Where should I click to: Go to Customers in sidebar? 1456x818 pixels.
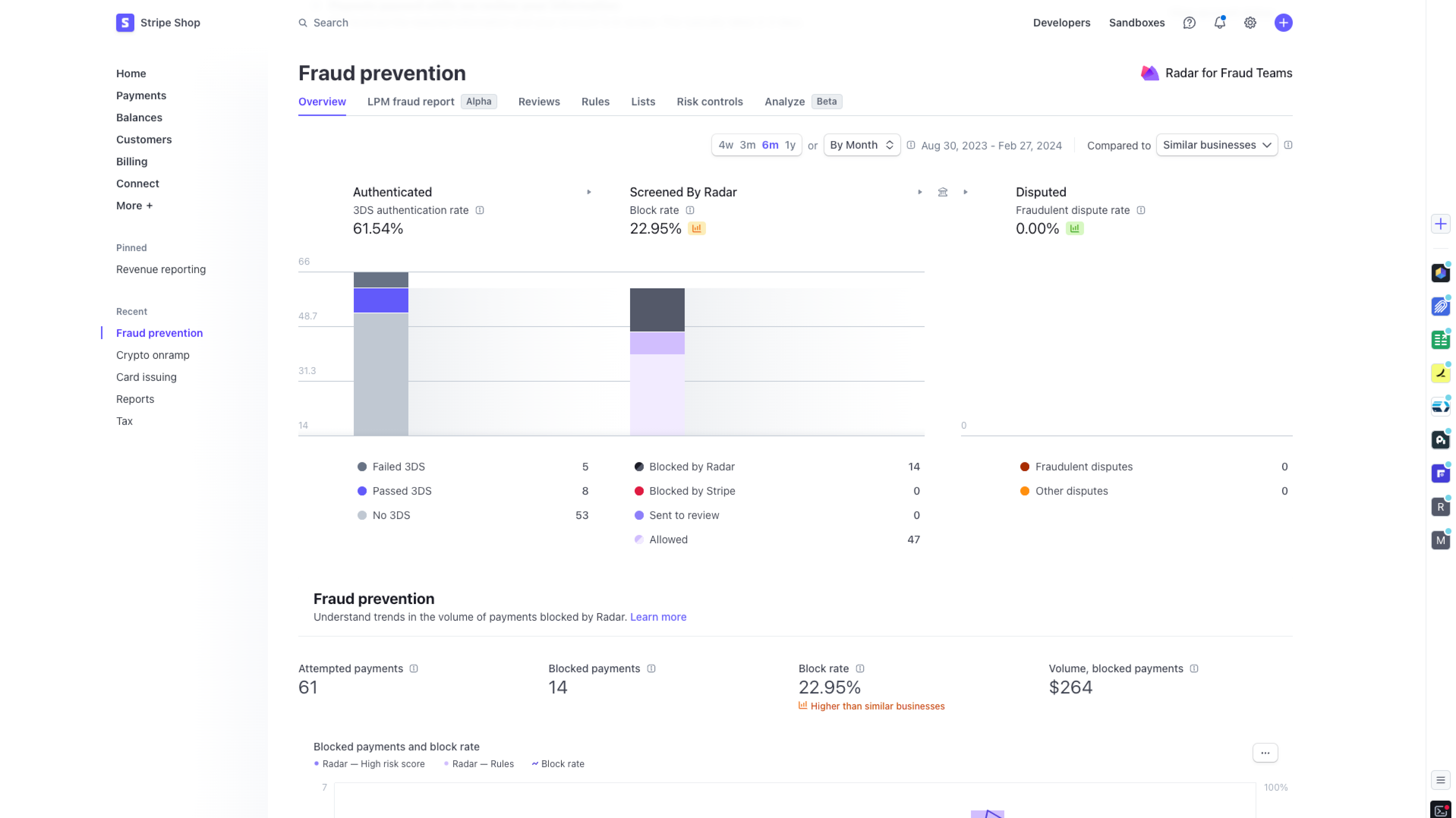point(144,139)
